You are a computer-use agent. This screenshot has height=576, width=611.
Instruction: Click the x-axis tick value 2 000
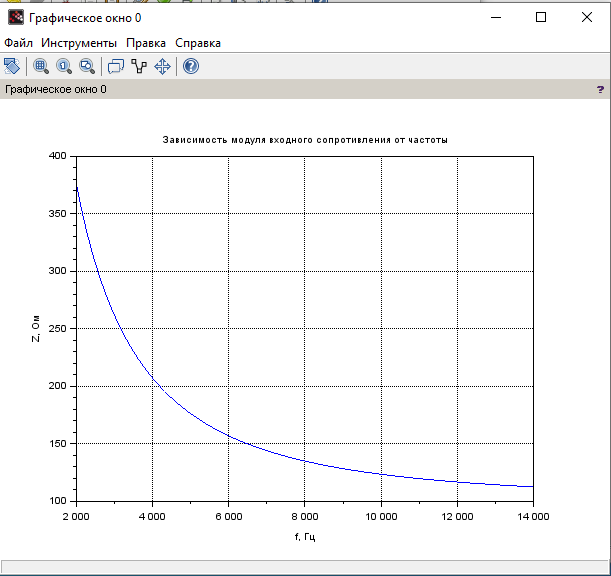76,516
